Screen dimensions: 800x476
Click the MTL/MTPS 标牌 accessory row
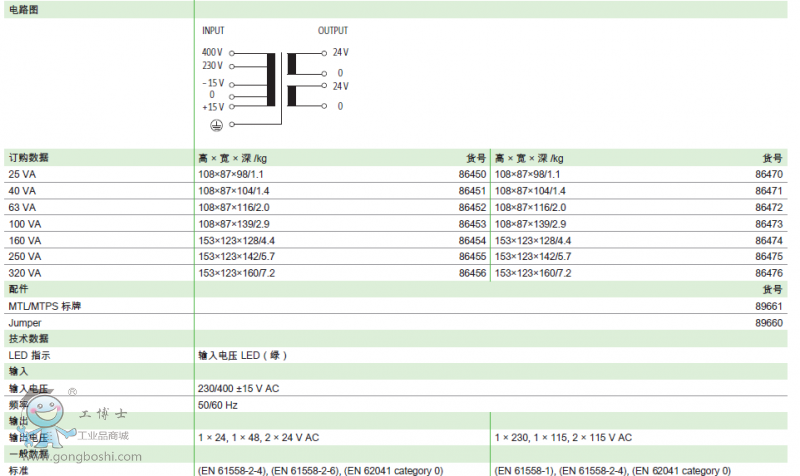[x=45, y=305]
